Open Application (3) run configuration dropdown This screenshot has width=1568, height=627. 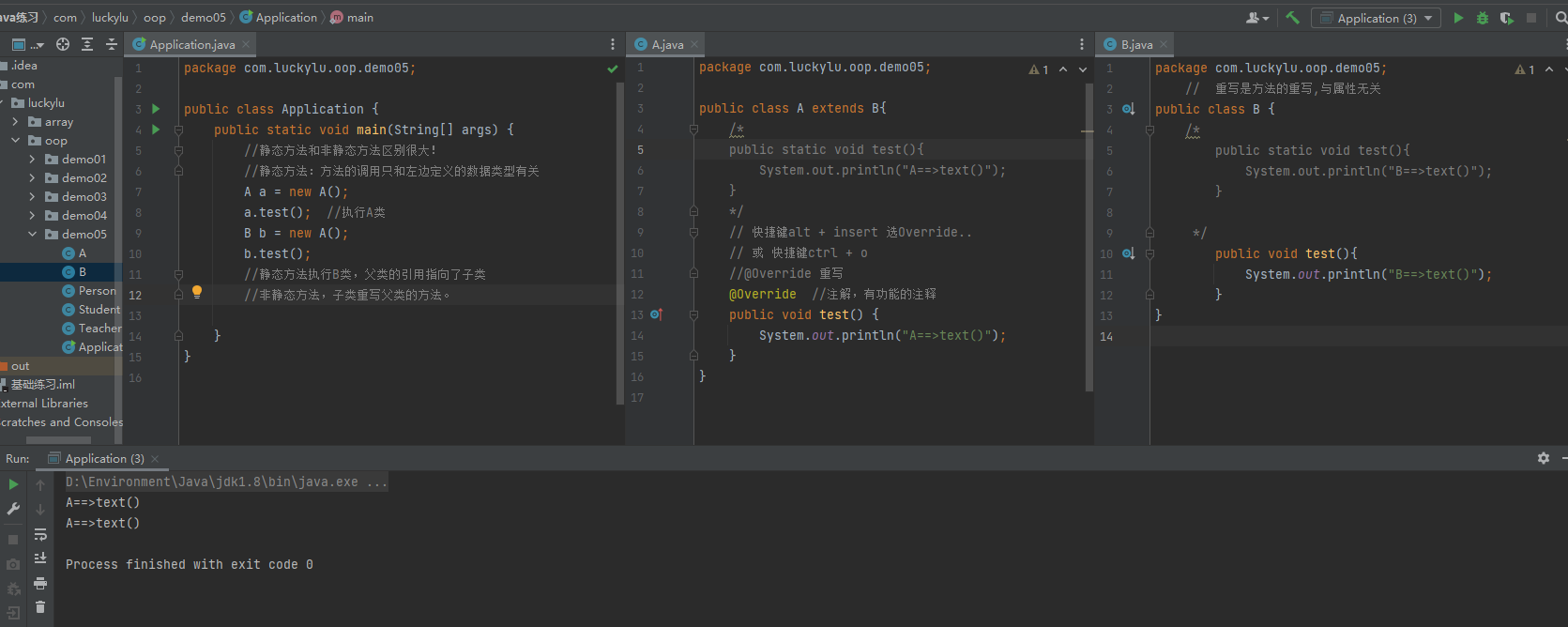[1376, 18]
